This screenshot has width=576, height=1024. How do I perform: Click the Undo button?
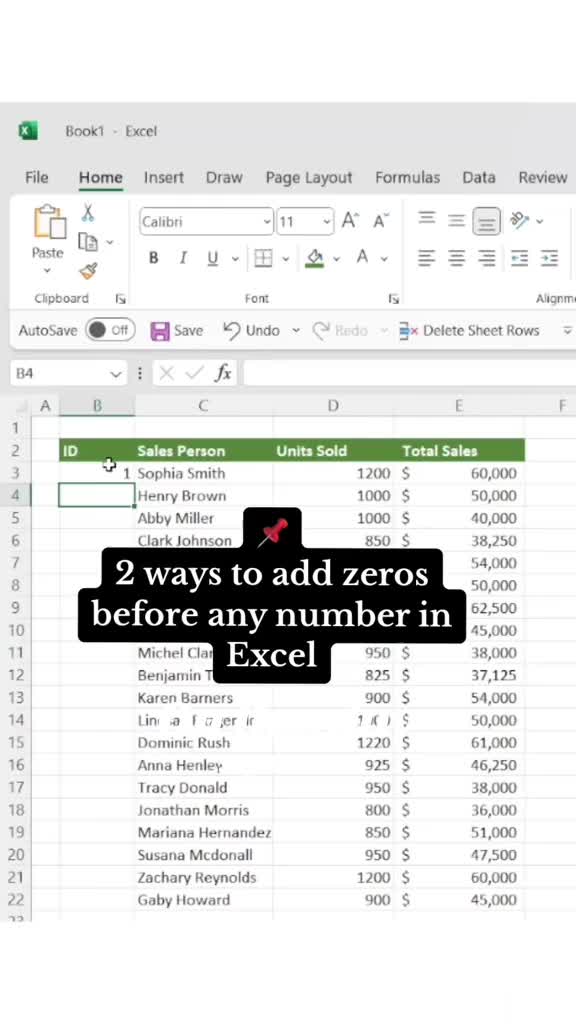point(252,330)
